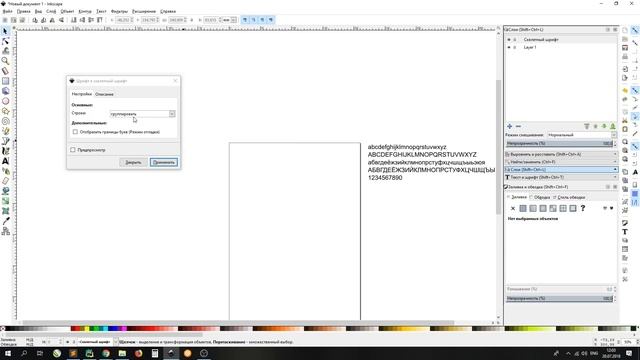
Task: Select the Rectangle tool
Action: [5, 81]
